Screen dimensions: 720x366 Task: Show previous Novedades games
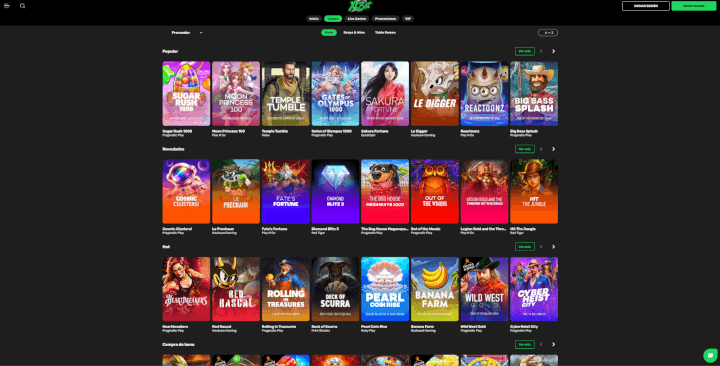pos(541,149)
